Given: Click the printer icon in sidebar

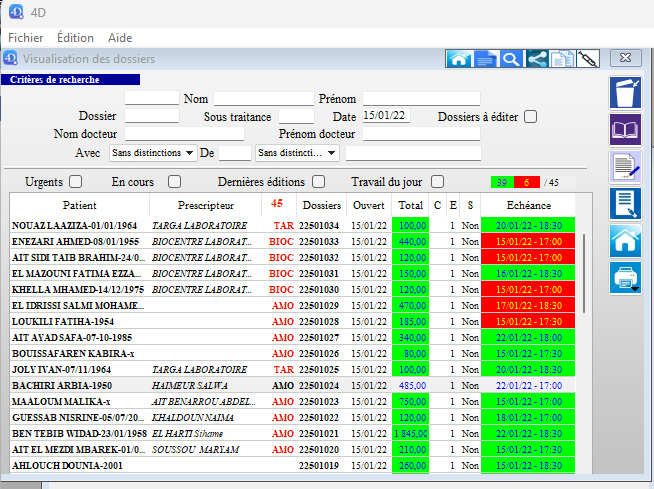Looking at the screenshot, I should click(x=623, y=277).
